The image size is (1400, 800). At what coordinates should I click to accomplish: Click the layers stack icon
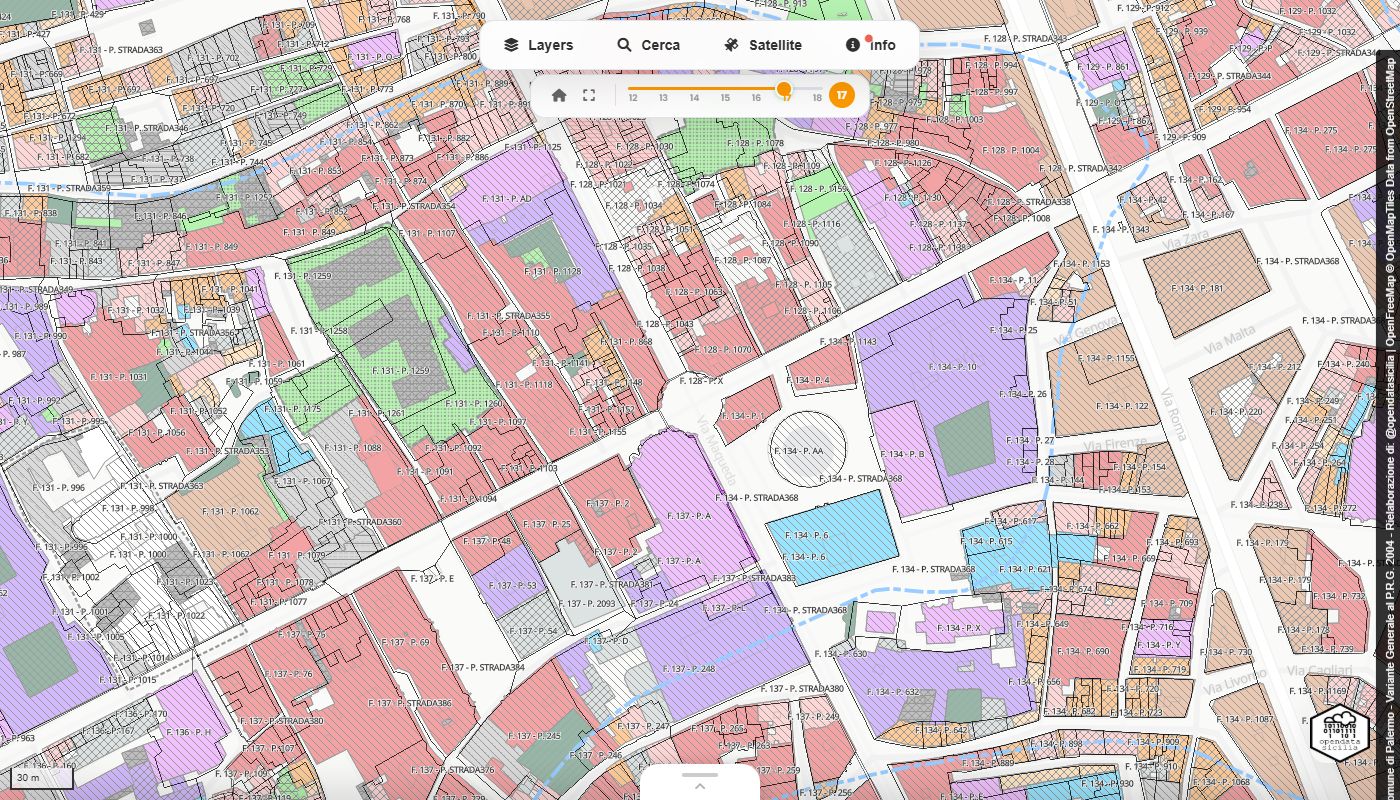[511, 45]
